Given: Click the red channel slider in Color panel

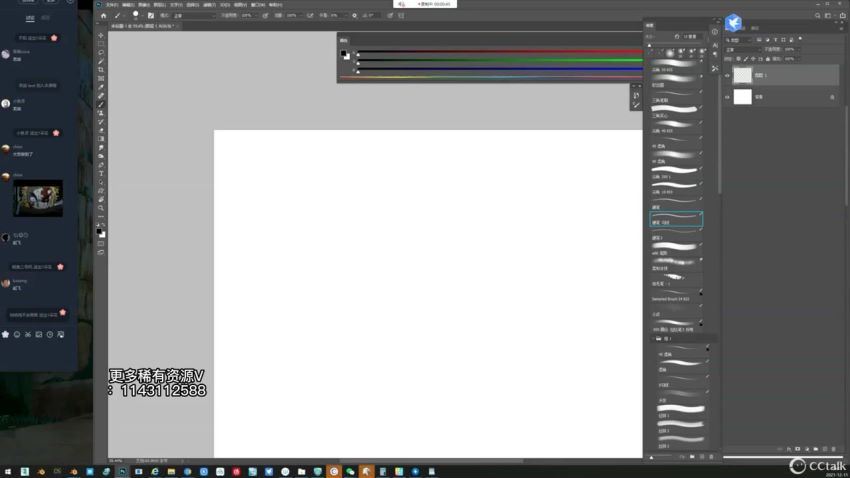Looking at the screenshot, I should (499, 53).
